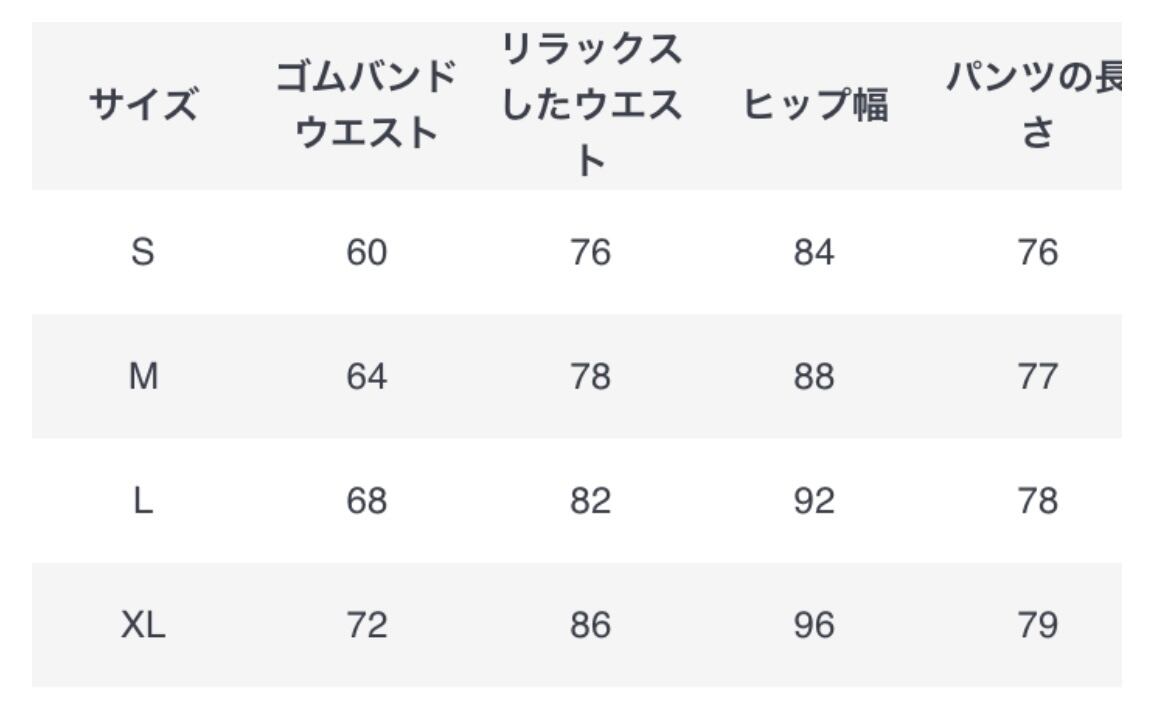Click relaxed waist value 82 in L row
The image size is (1153, 712).
[x=590, y=501]
